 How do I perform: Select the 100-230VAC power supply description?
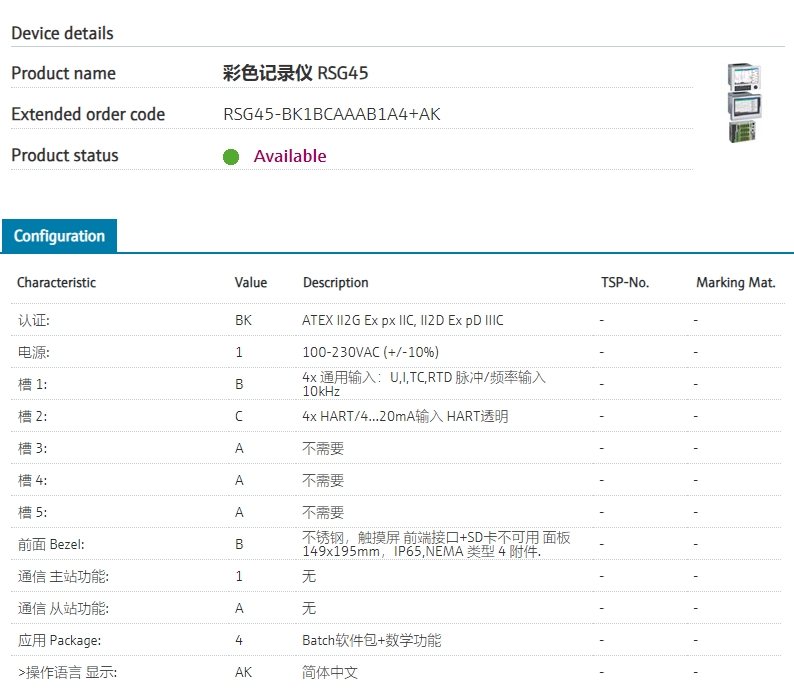370,352
